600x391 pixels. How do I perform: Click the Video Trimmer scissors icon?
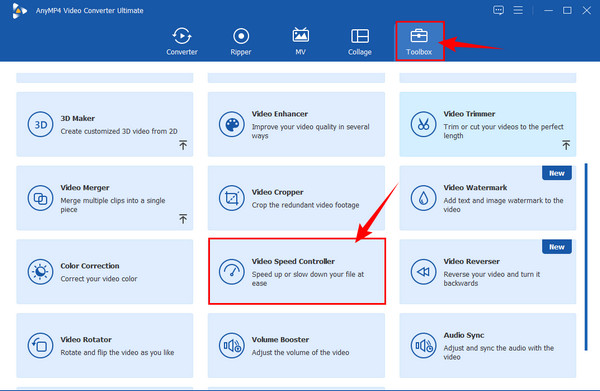[x=423, y=124]
